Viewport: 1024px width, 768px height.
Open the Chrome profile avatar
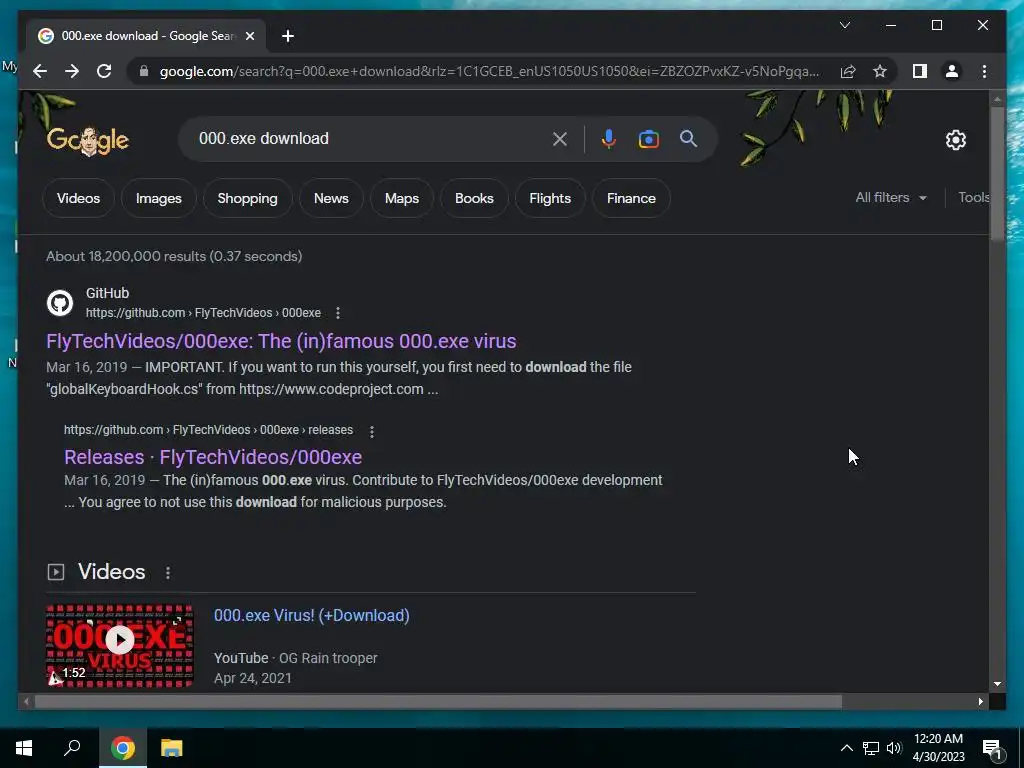tap(952, 71)
